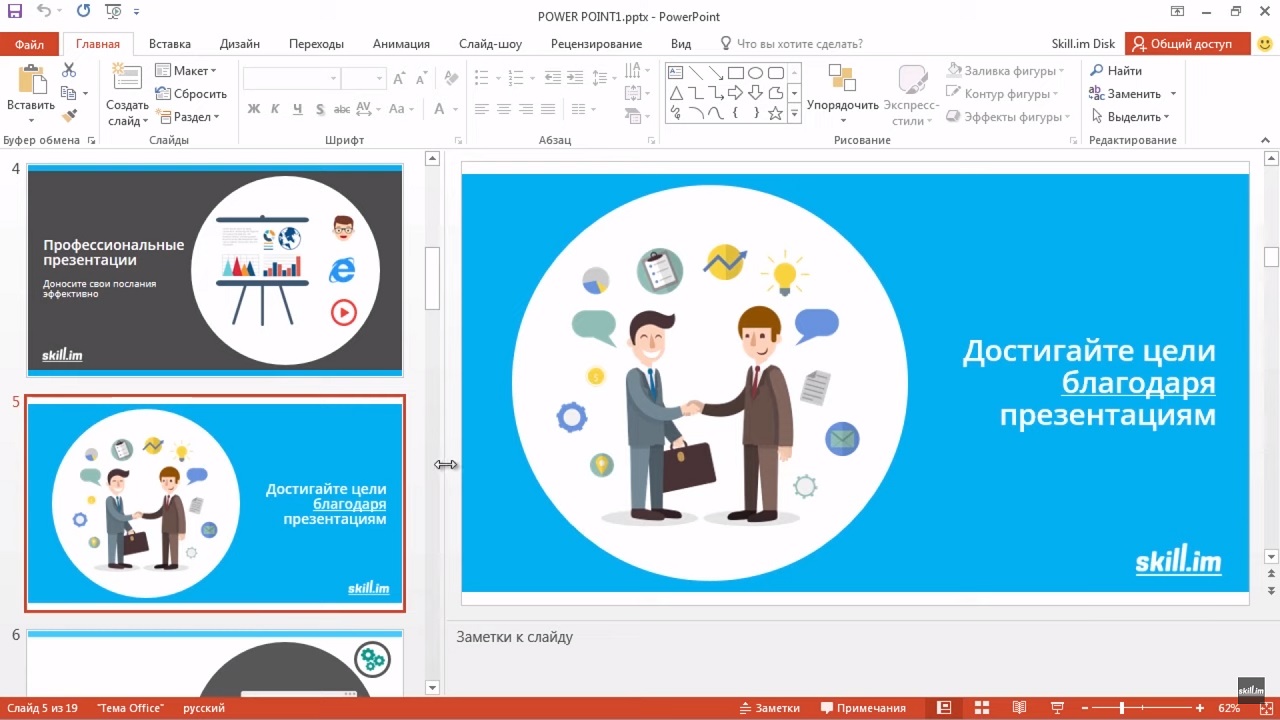Open the Вставка ribbon tab
This screenshot has height=720, width=1280.
pos(170,44)
